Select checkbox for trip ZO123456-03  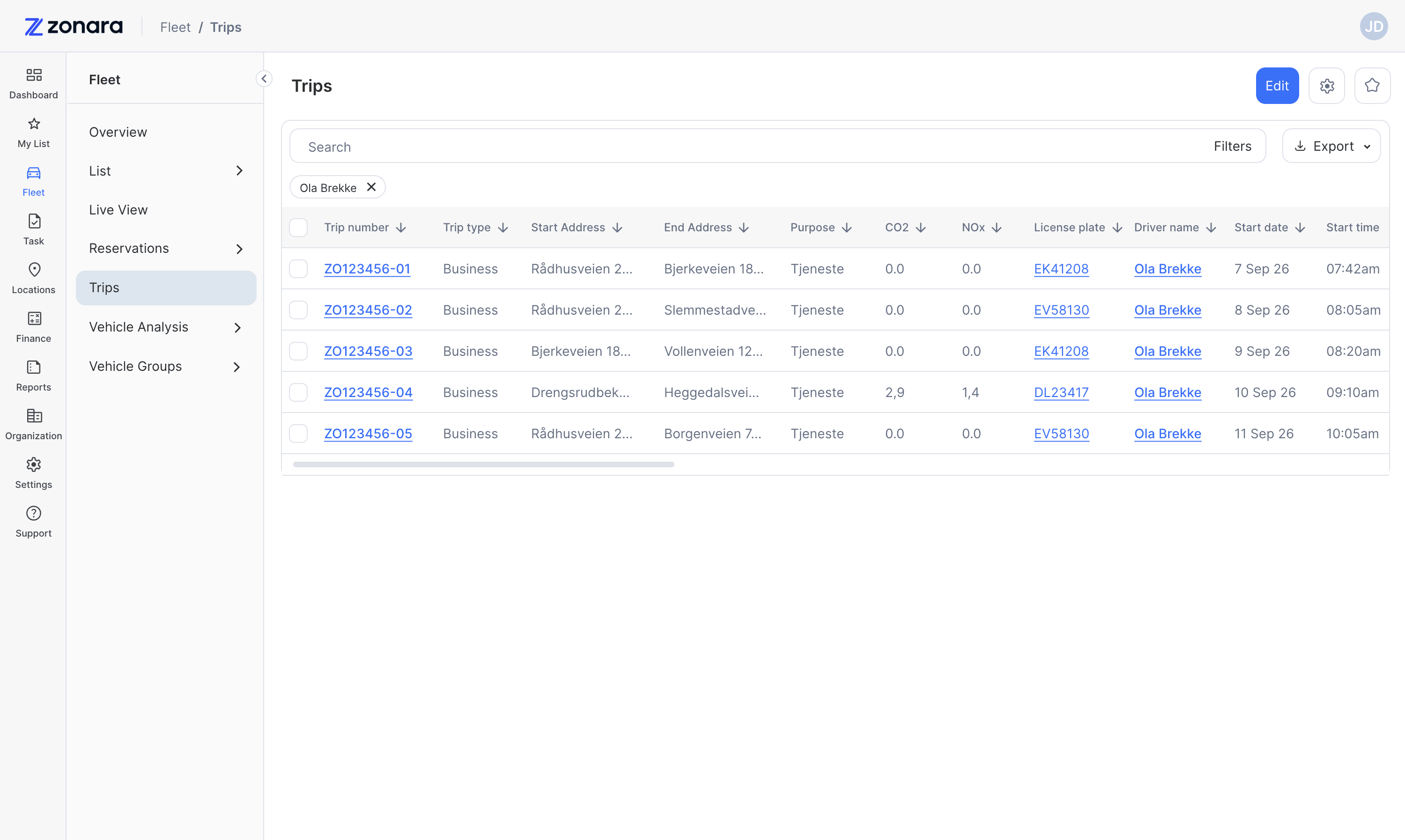298,352
